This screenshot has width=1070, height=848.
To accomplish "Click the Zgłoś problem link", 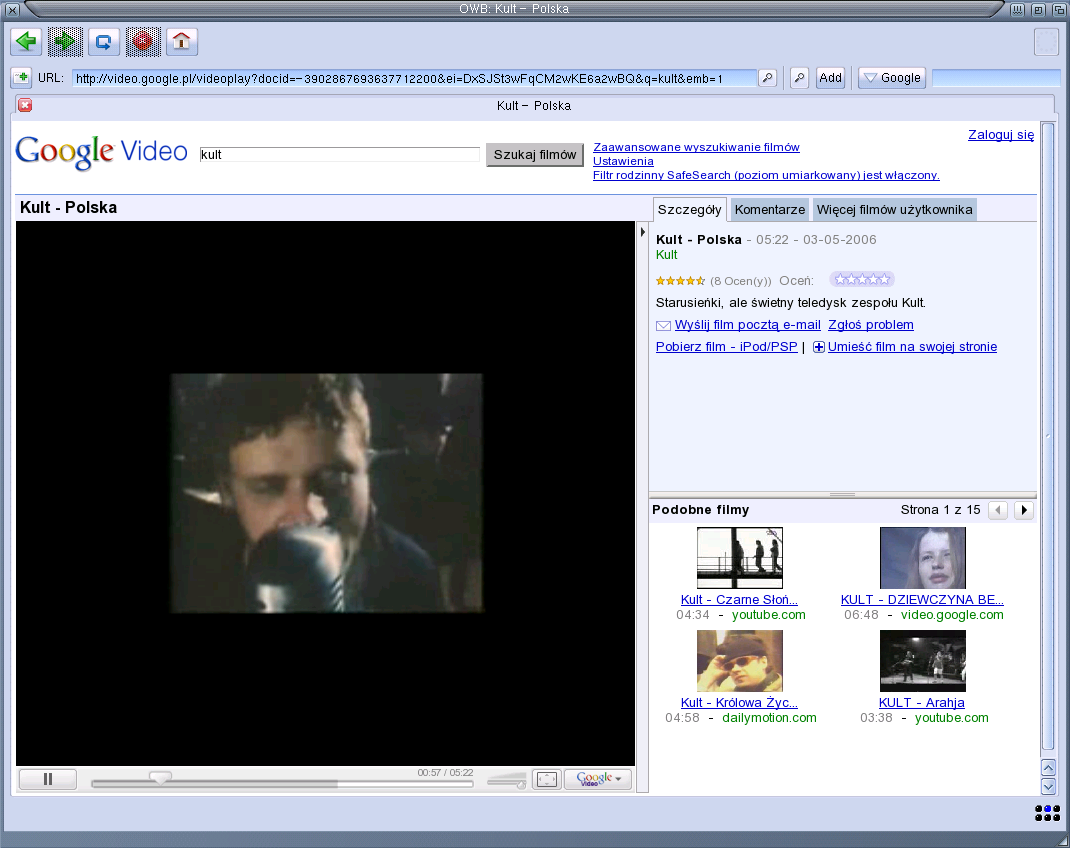I will [x=871, y=325].
